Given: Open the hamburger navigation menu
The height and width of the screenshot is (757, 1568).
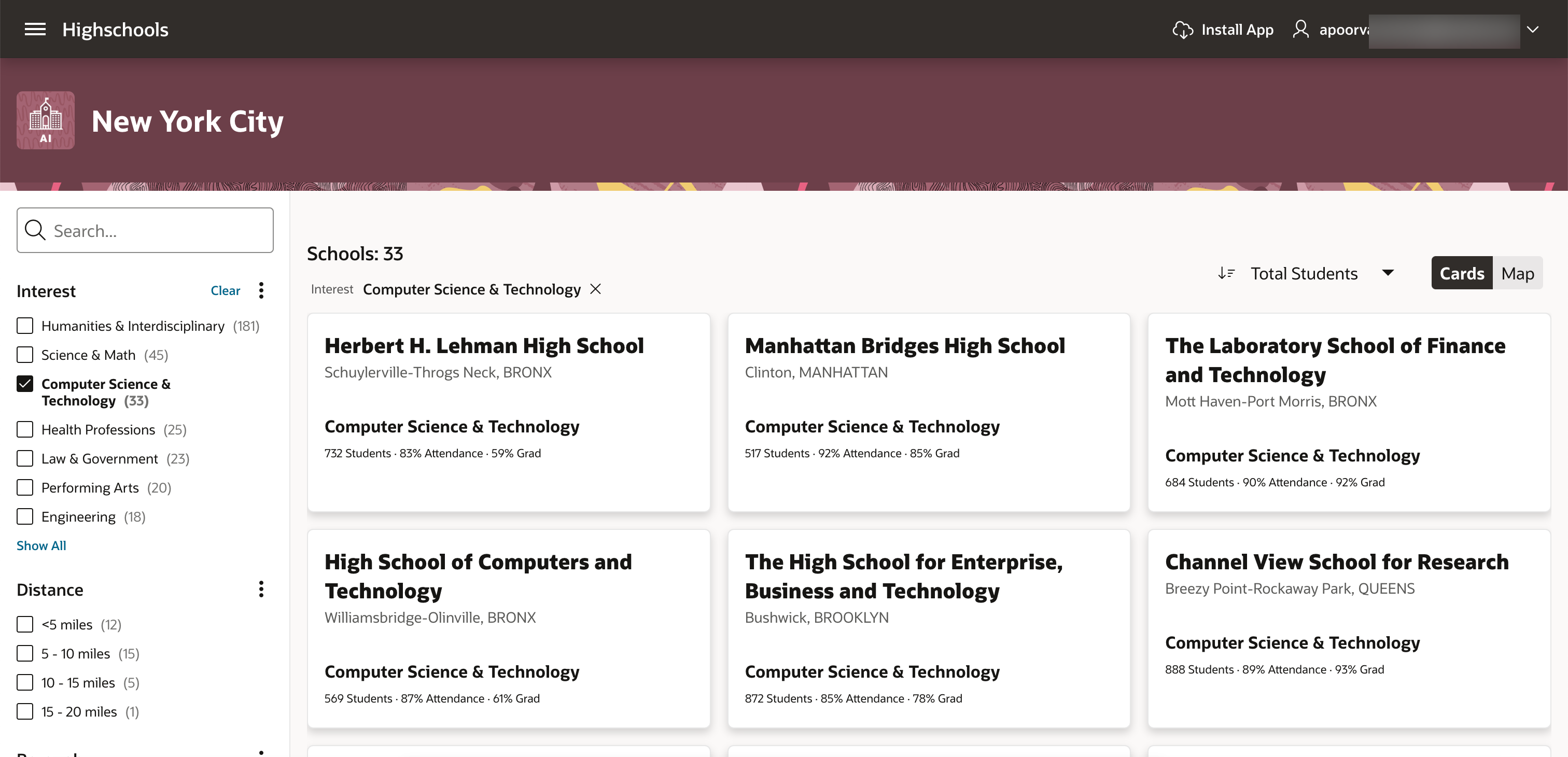Looking at the screenshot, I should tap(35, 29).
